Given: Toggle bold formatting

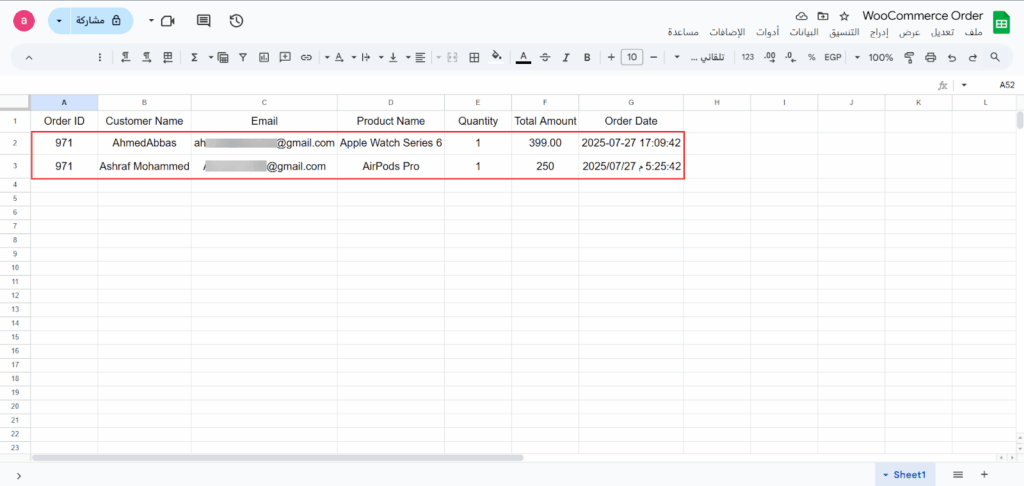Looking at the screenshot, I should click(x=587, y=57).
